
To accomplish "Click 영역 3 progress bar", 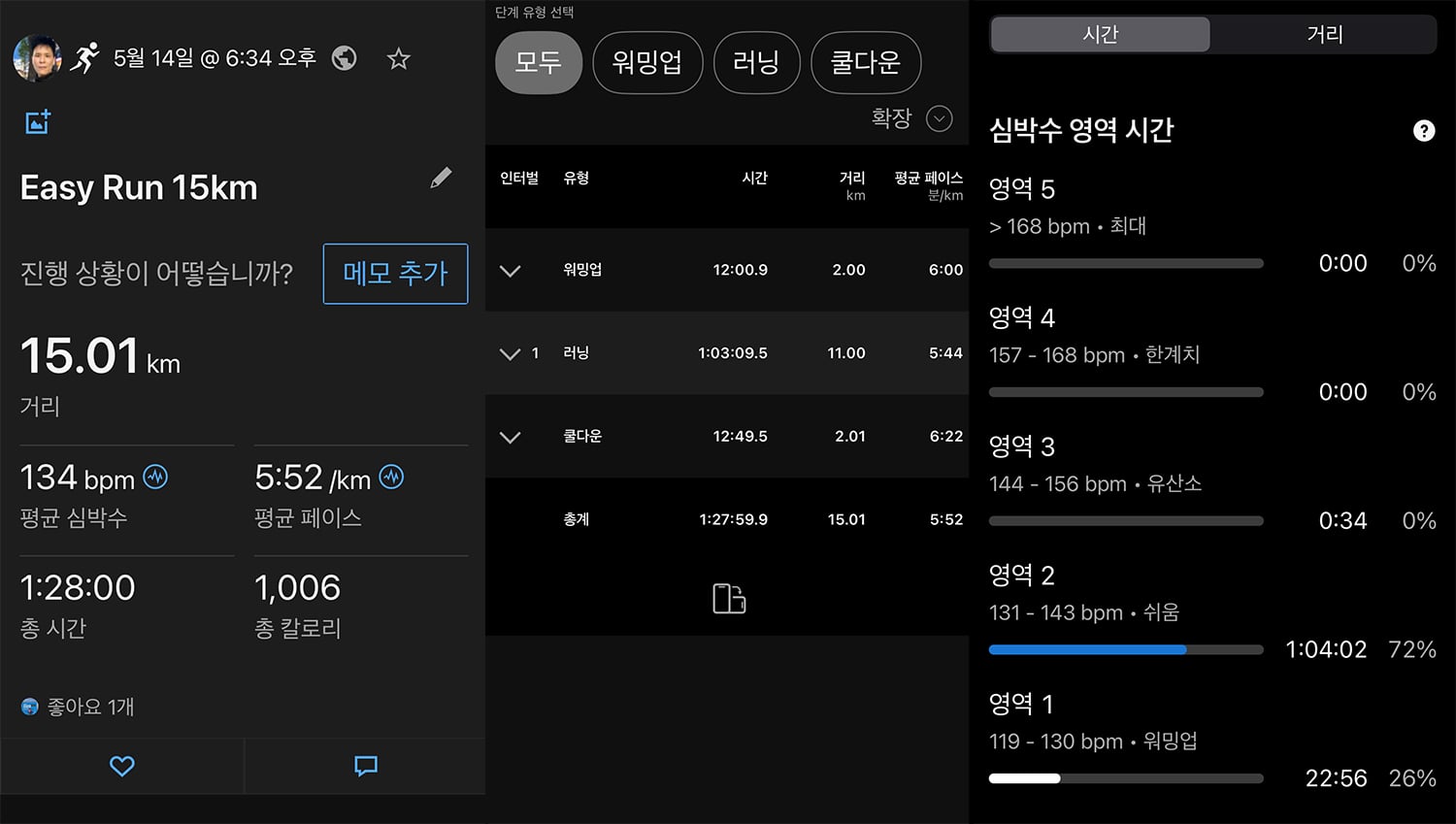I will tap(1126, 521).
